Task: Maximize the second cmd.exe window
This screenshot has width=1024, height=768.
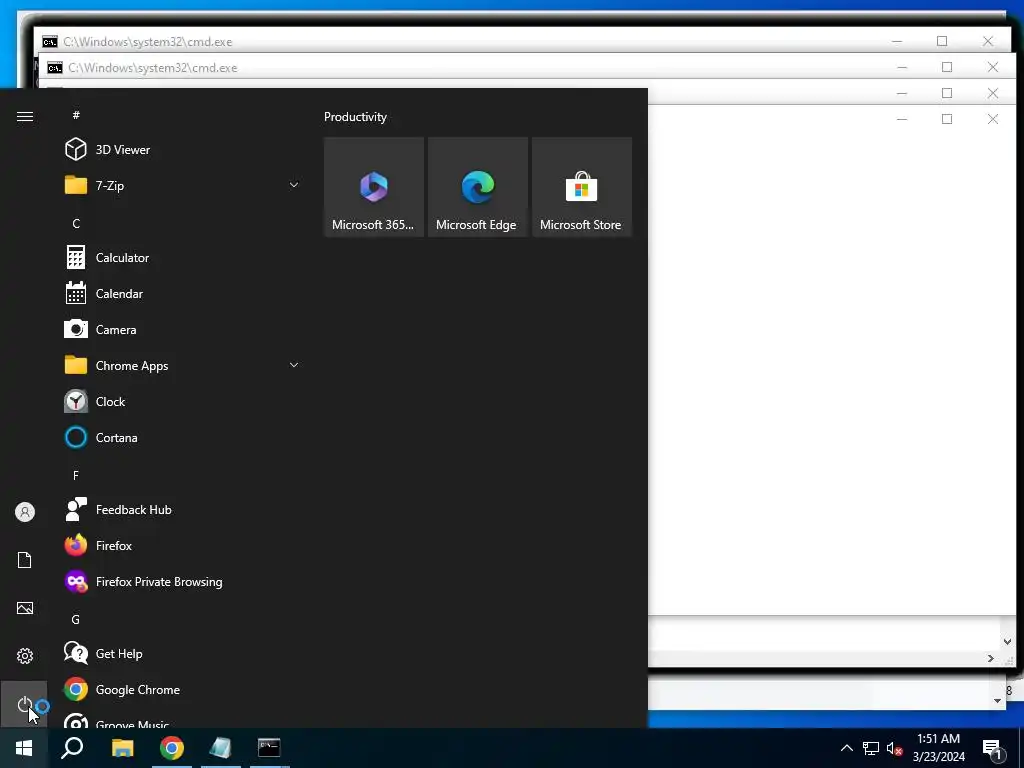Action: pyautogui.click(x=947, y=67)
